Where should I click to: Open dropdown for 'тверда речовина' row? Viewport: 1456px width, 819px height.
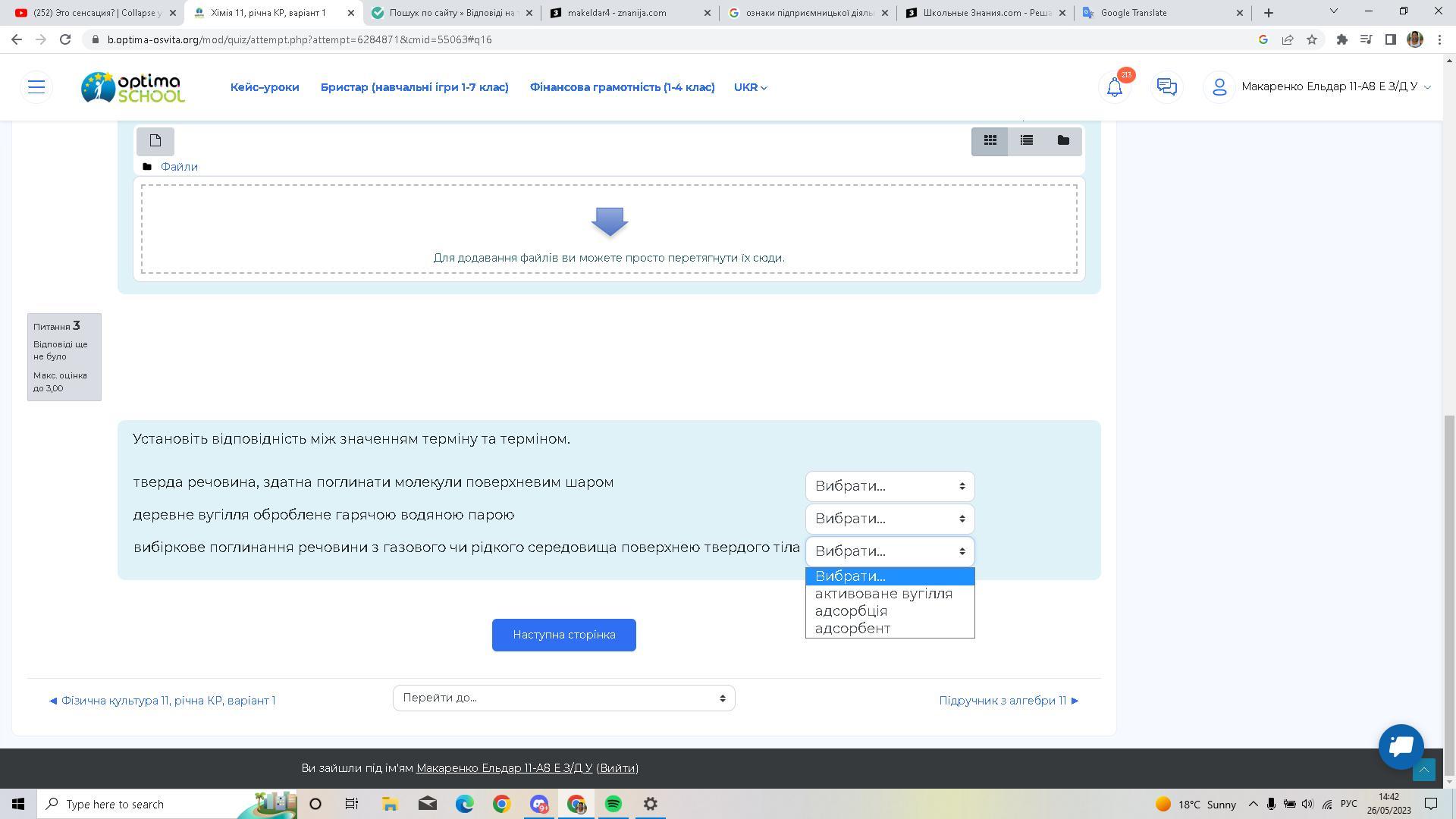[x=890, y=486]
